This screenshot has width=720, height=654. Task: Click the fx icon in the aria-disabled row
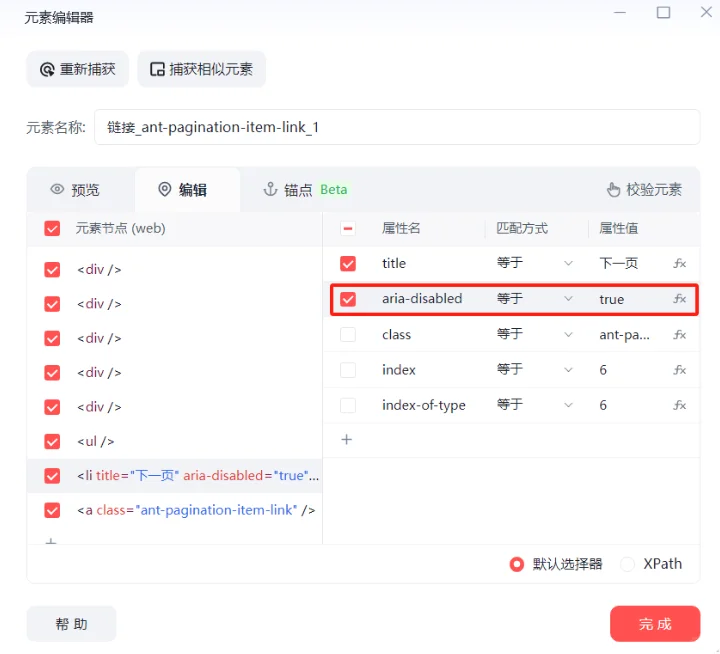pyautogui.click(x=680, y=299)
